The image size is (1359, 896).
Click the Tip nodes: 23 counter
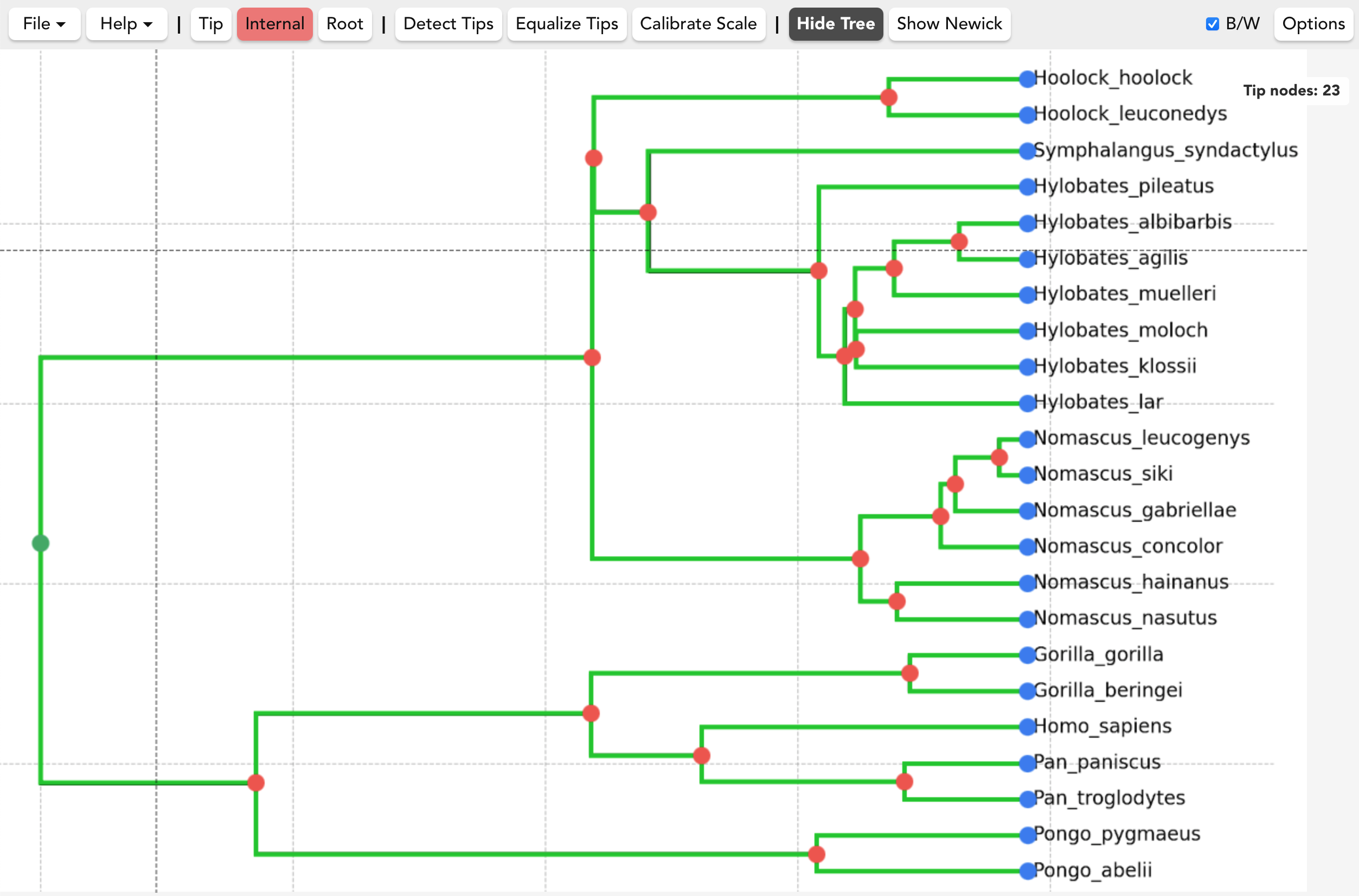pos(1292,90)
